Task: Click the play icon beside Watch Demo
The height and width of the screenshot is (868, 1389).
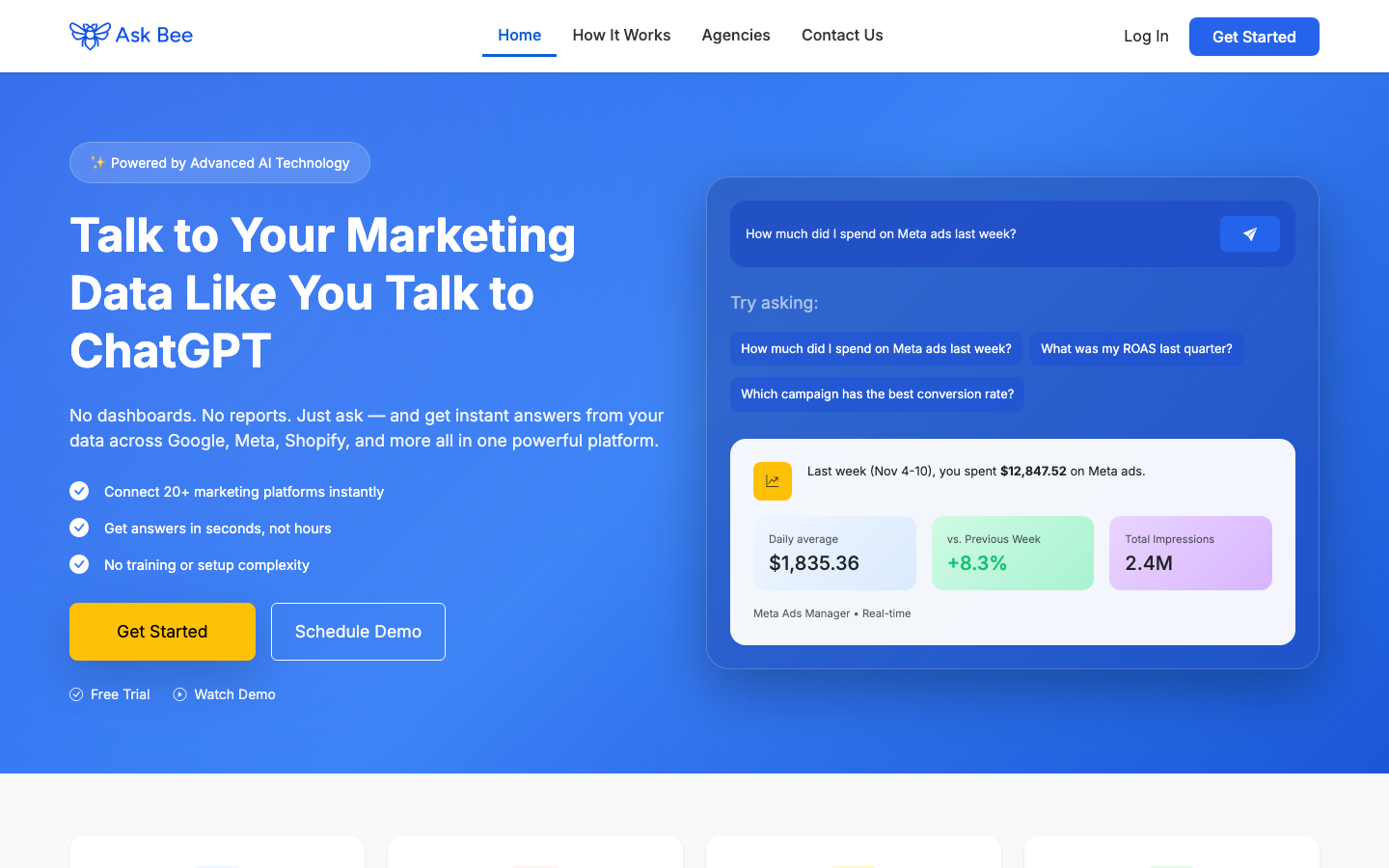Action: click(179, 694)
